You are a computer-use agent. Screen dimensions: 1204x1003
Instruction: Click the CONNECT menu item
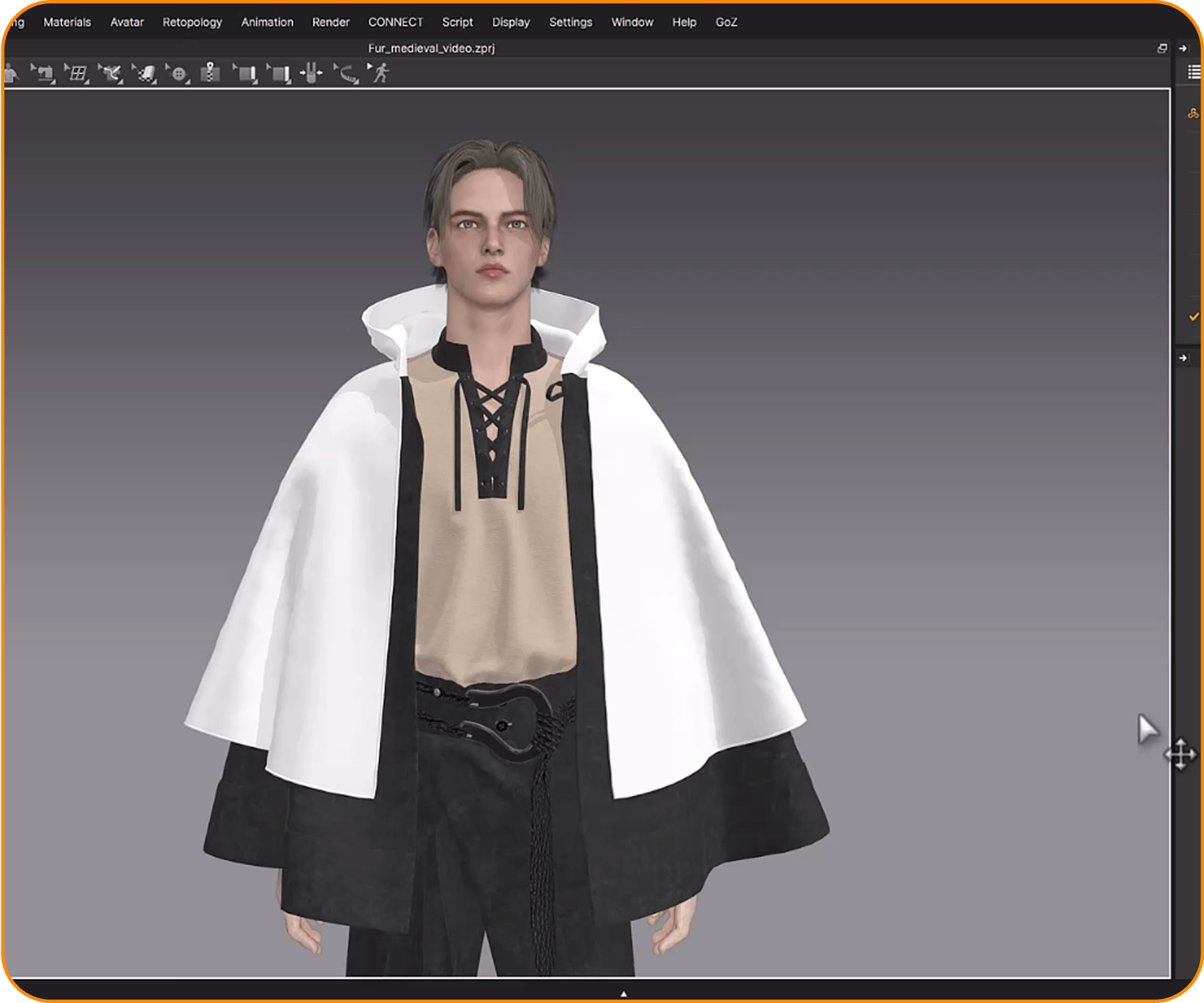[x=395, y=22]
